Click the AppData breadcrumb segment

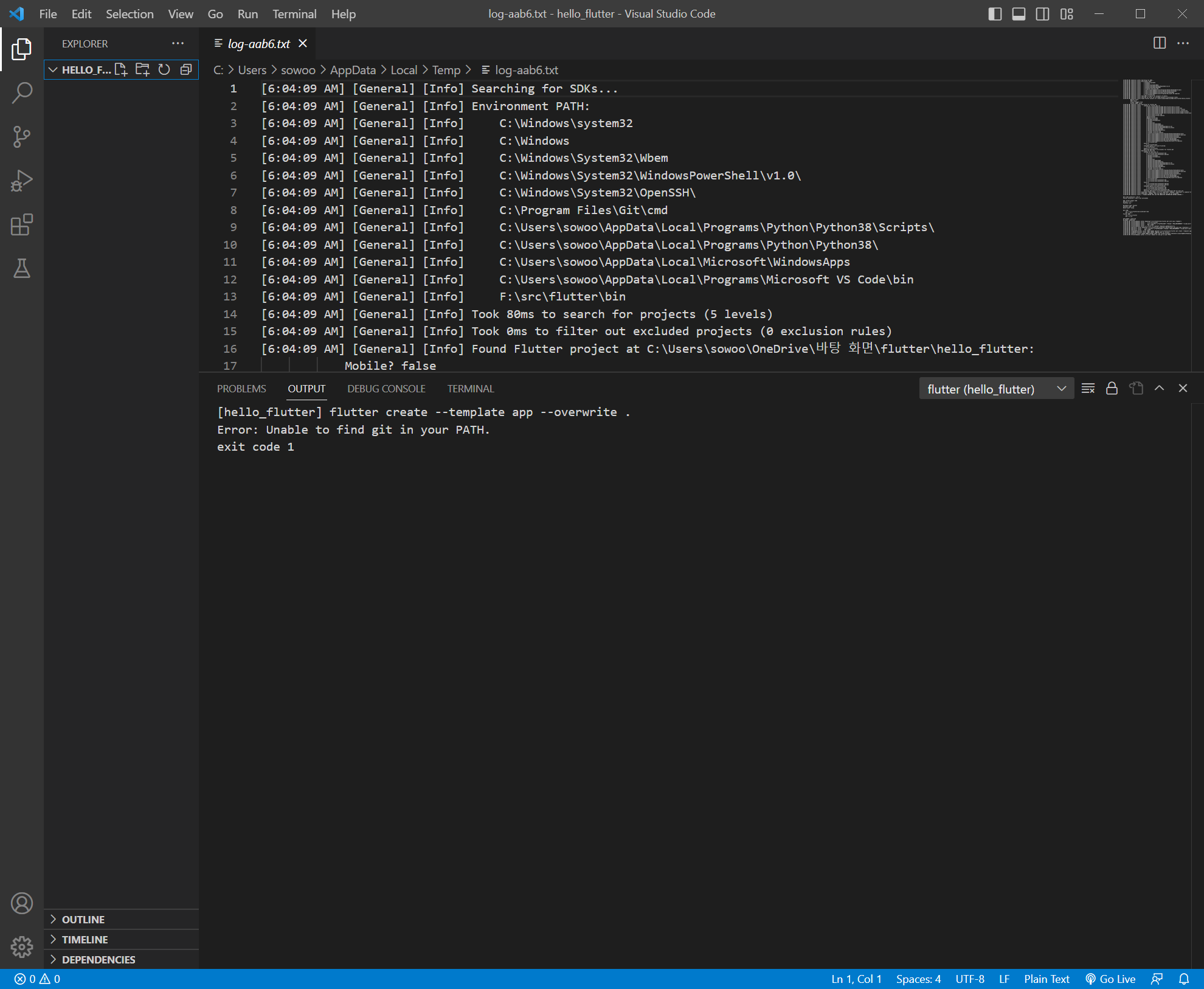point(353,70)
